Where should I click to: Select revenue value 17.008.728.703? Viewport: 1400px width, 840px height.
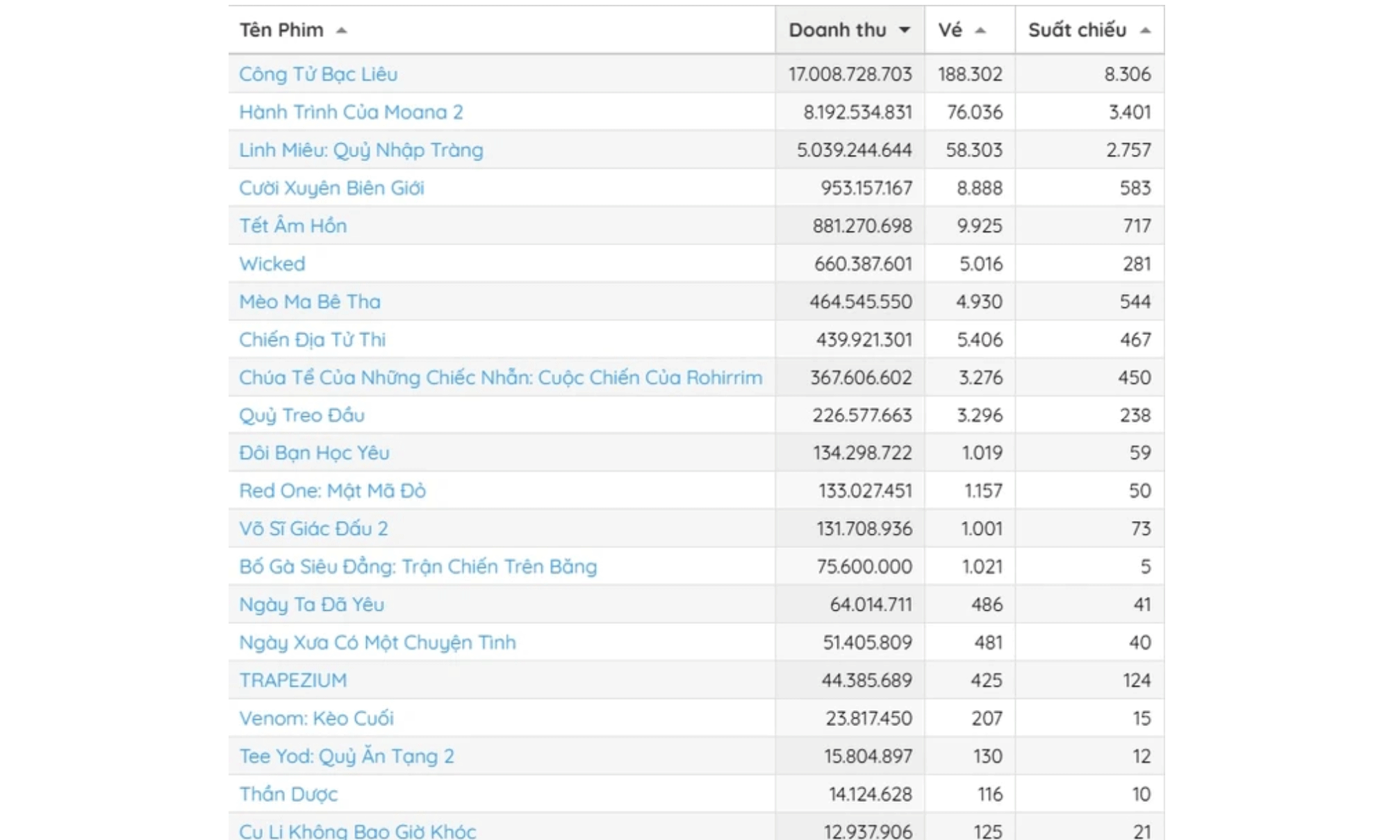(850, 74)
